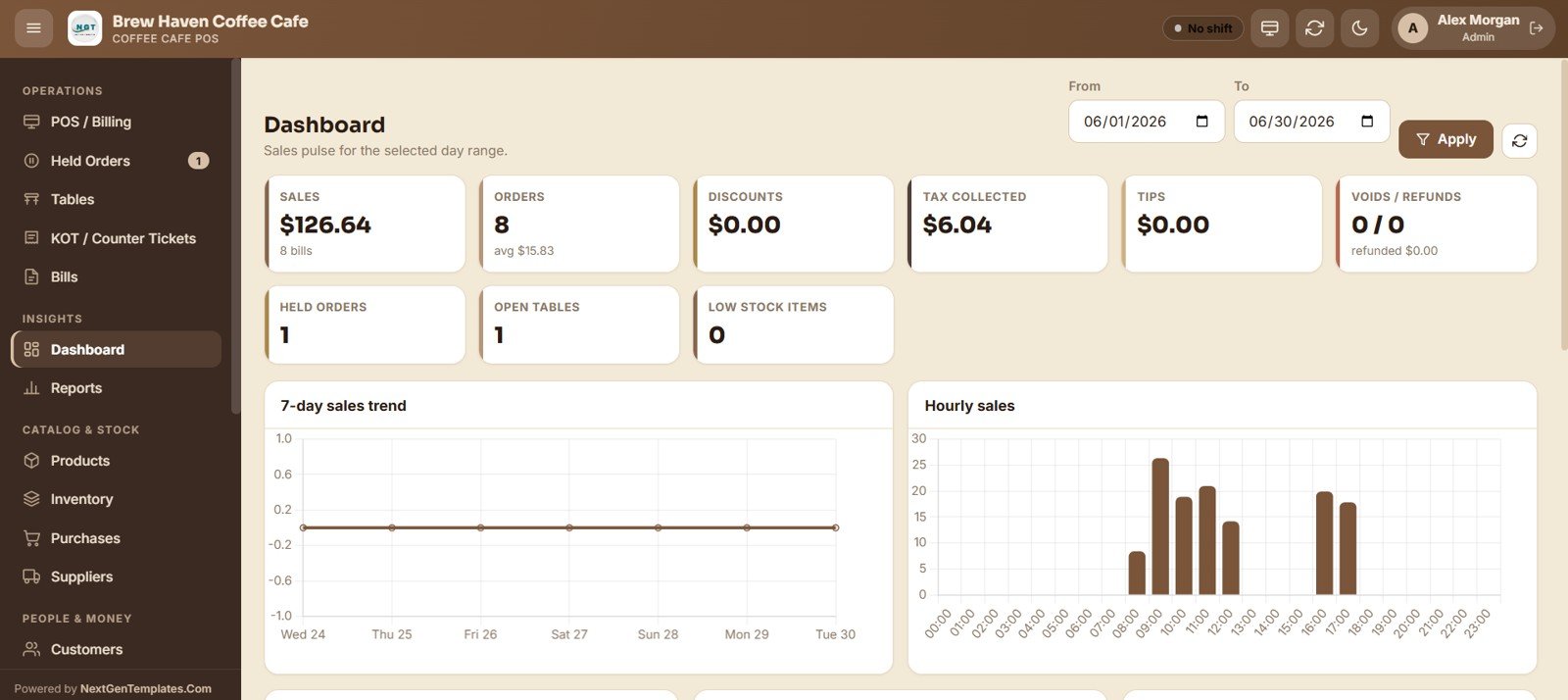
Task: Click the Held Orders stat card
Action: pos(365,325)
